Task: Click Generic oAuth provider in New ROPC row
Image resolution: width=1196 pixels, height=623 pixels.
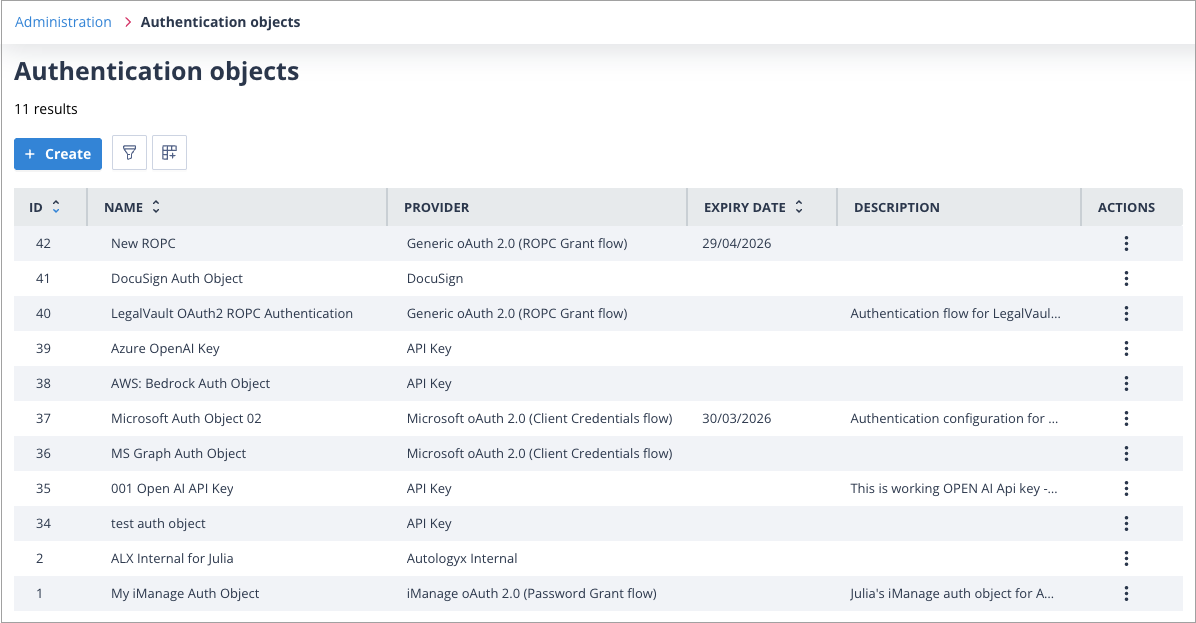Action: (x=517, y=243)
